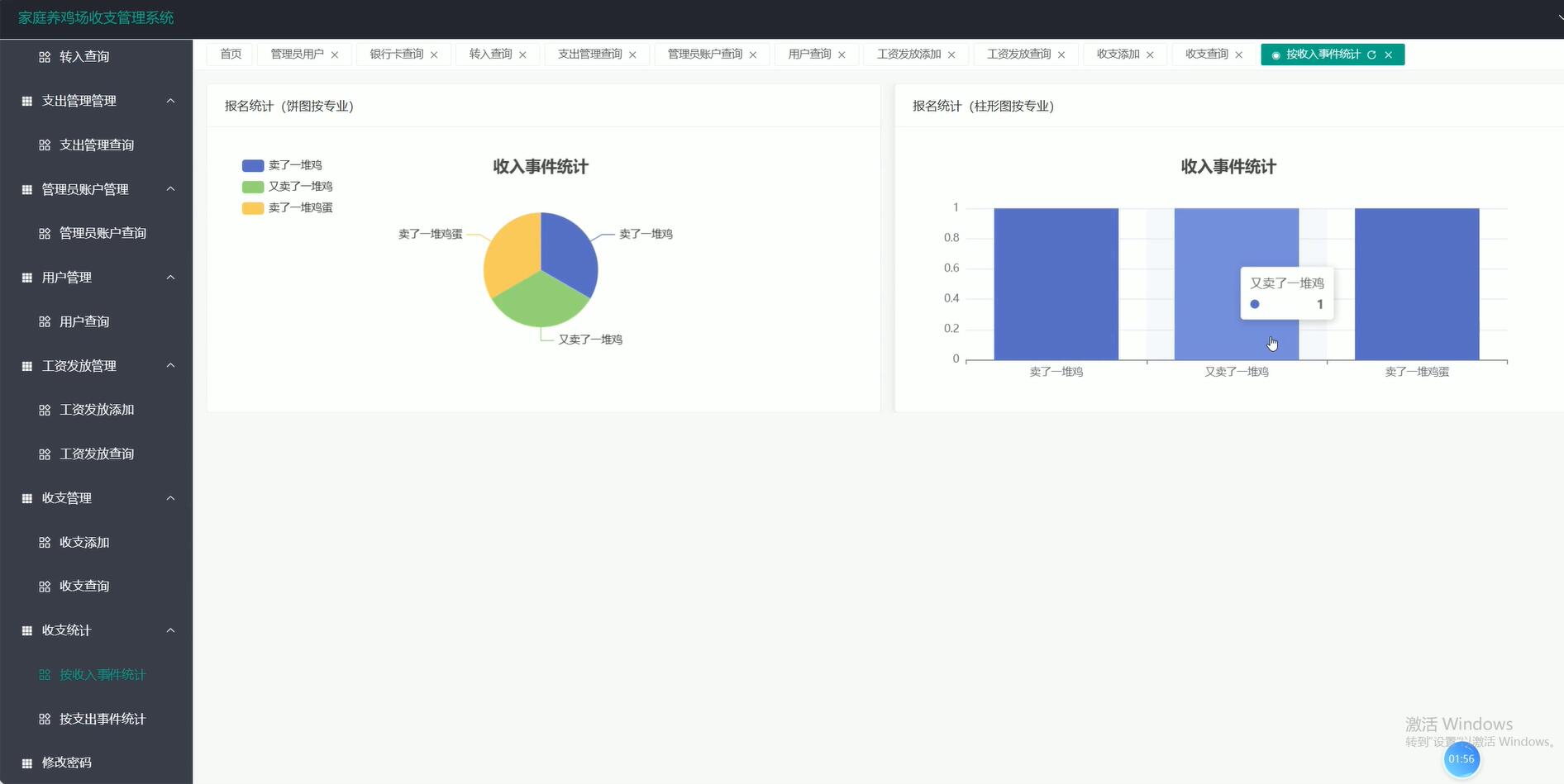Switch to the 收支查询 tab
This screenshot has width=1564, height=784.
coord(1206,55)
